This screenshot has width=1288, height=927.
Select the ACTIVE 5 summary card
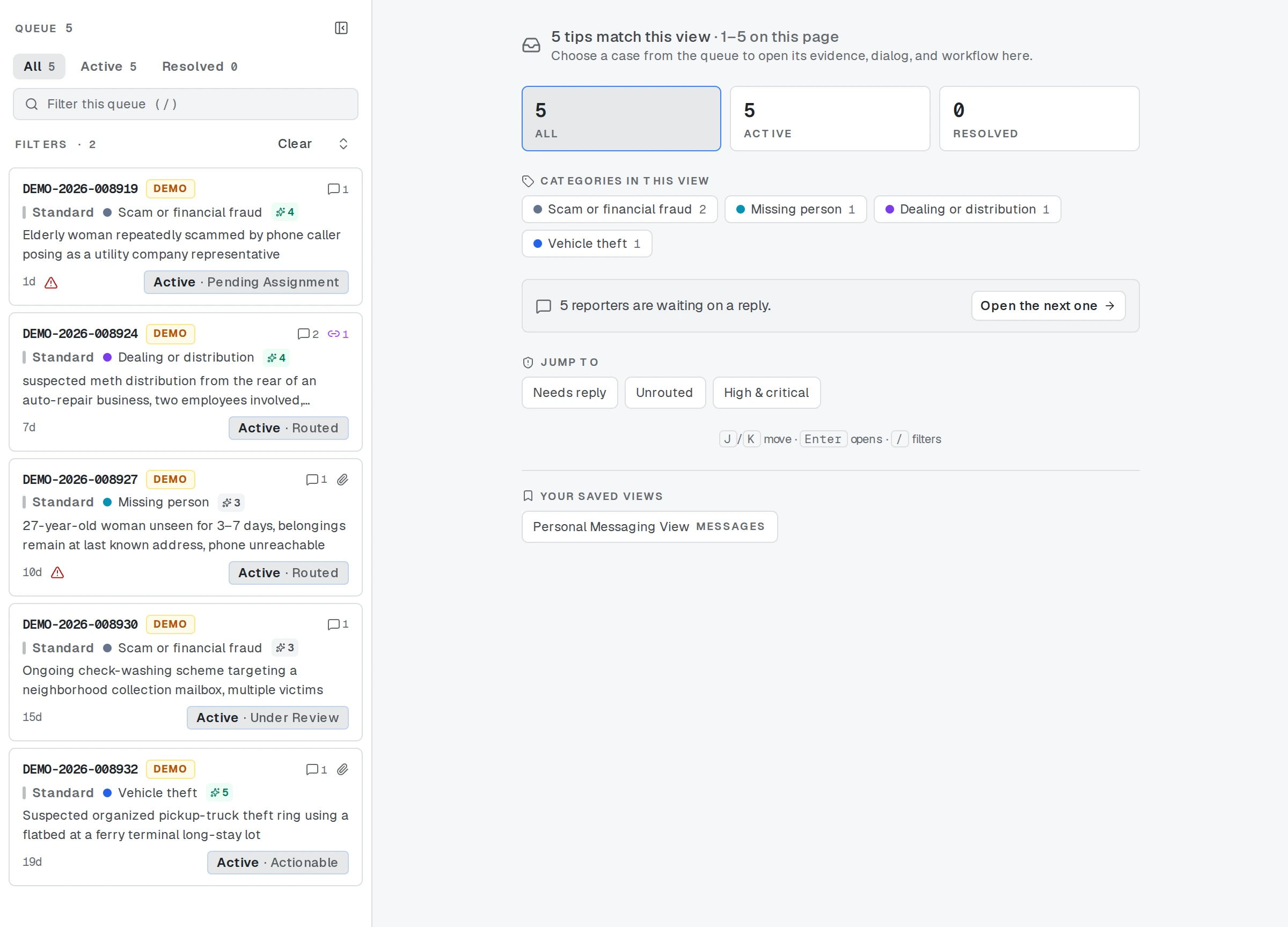click(830, 119)
